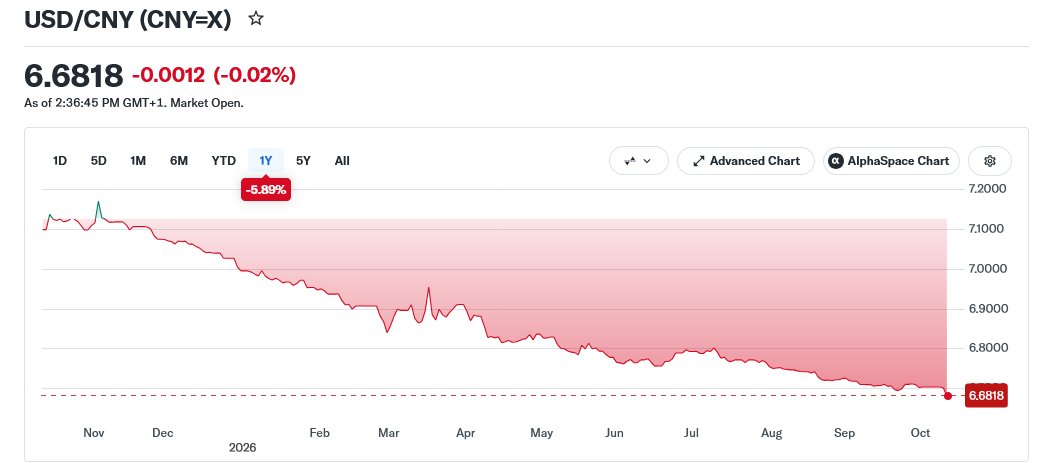Add USD/CNY to watchlist with star icon
This screenshot has height=463, width=1046.
coord(255,19)
